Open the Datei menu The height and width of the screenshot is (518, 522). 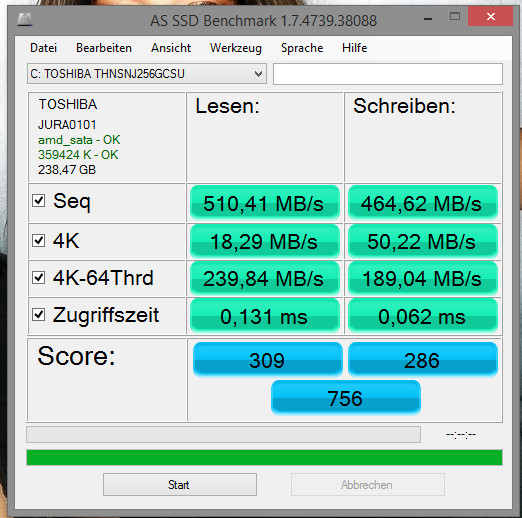click(x=43, y=48)
